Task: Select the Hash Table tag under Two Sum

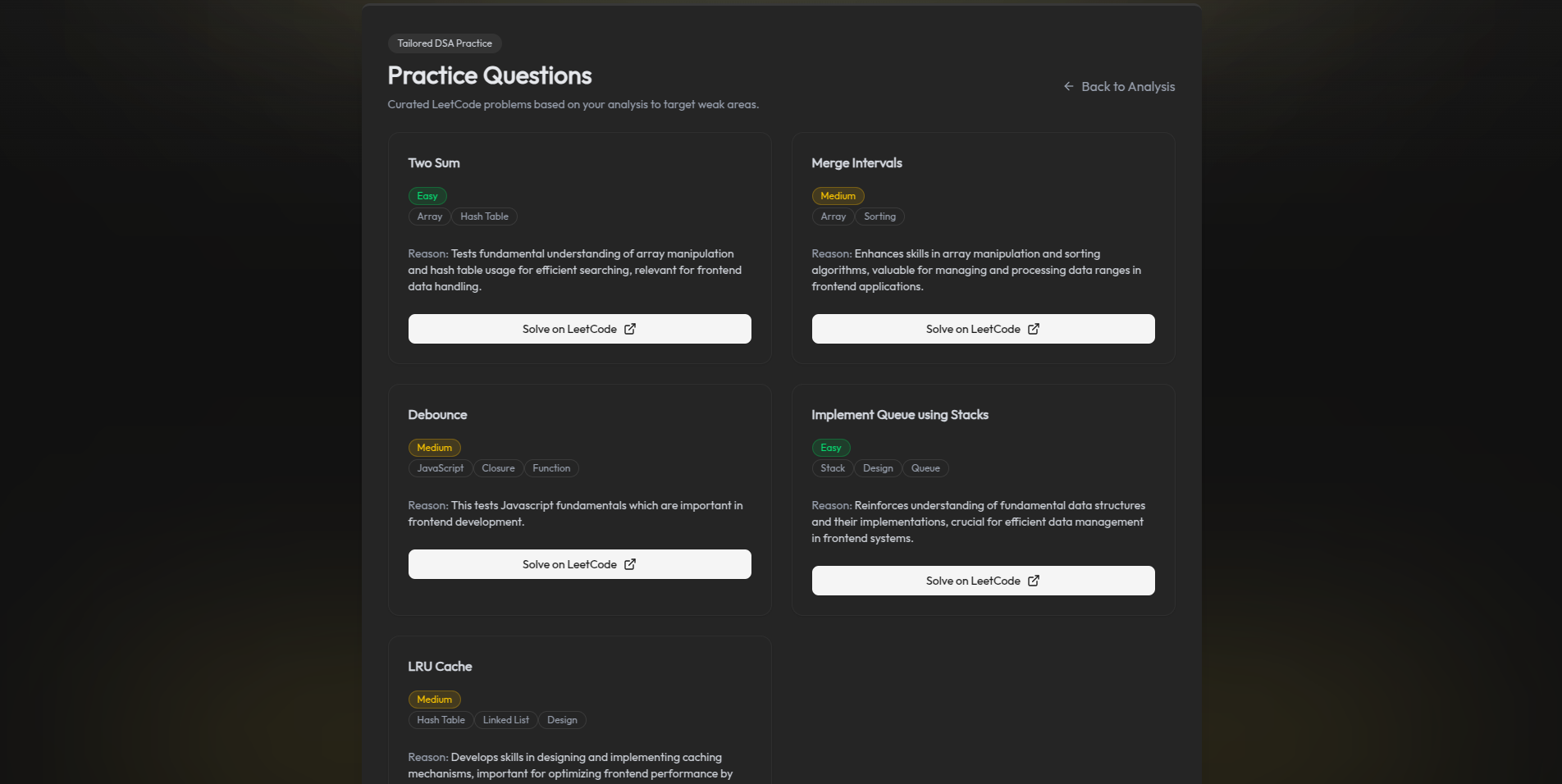Action: coord(484,217)
